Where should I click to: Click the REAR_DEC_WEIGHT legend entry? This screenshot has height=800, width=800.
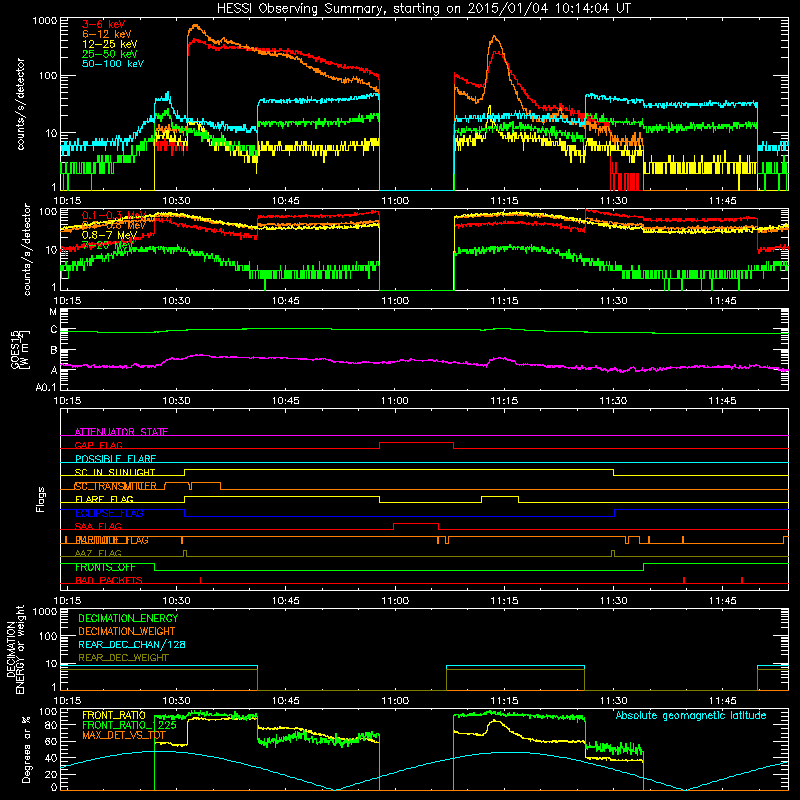click(123, 658)
